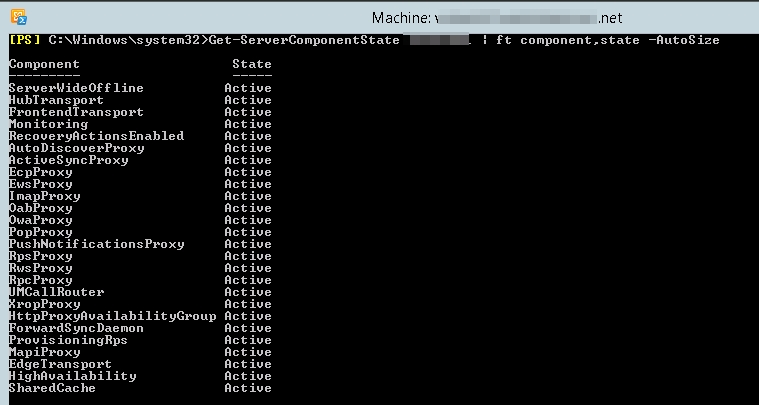Click the FrontendTransport entry

(76, 112)
